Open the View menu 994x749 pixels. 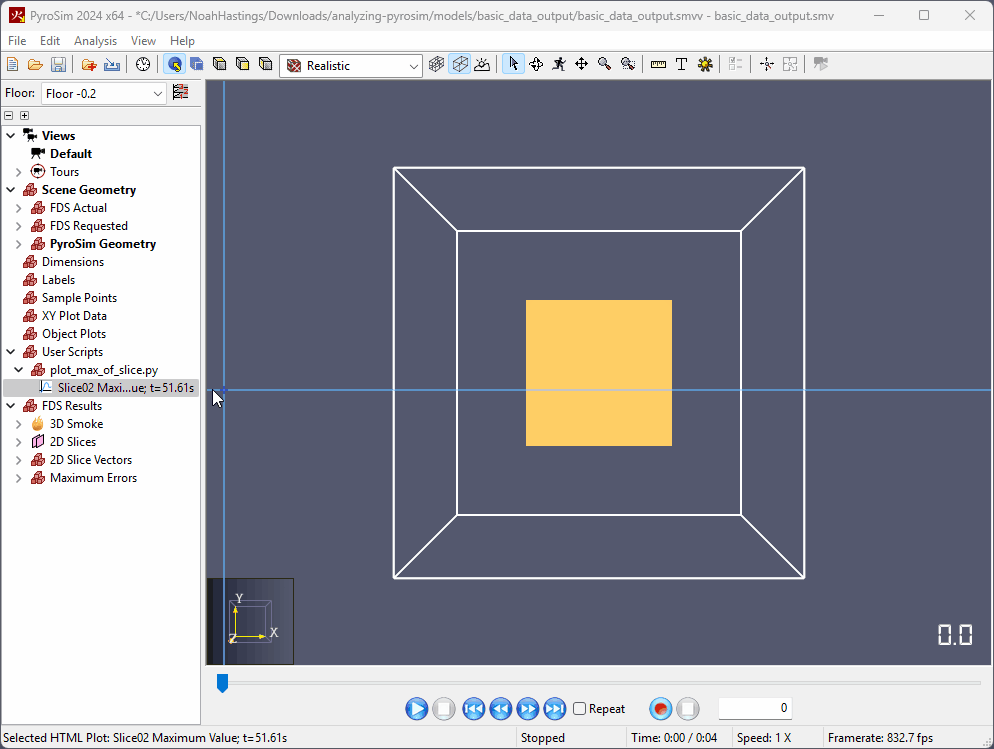click(143, 41)
